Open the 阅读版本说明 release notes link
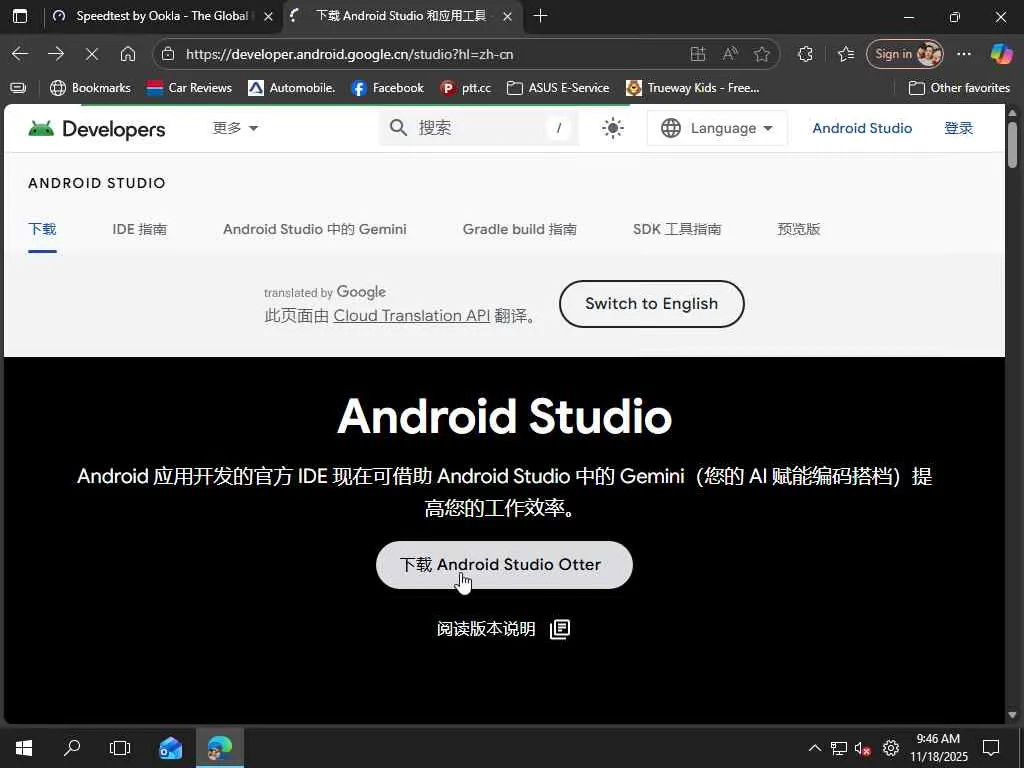Image resolution: width=1024 pixels, height=768 pixels. tap(504, 629)
